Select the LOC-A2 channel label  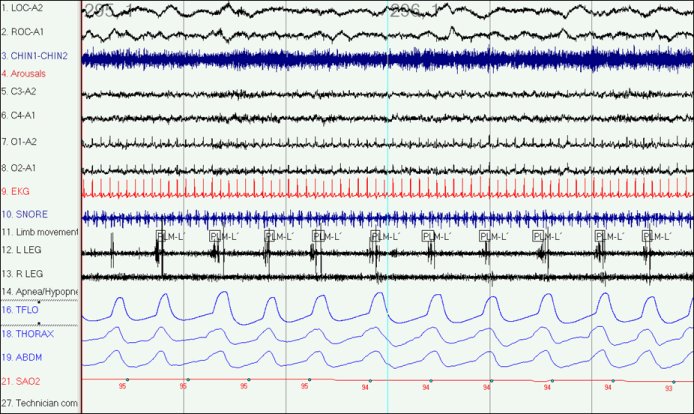(x=22, y=8)
